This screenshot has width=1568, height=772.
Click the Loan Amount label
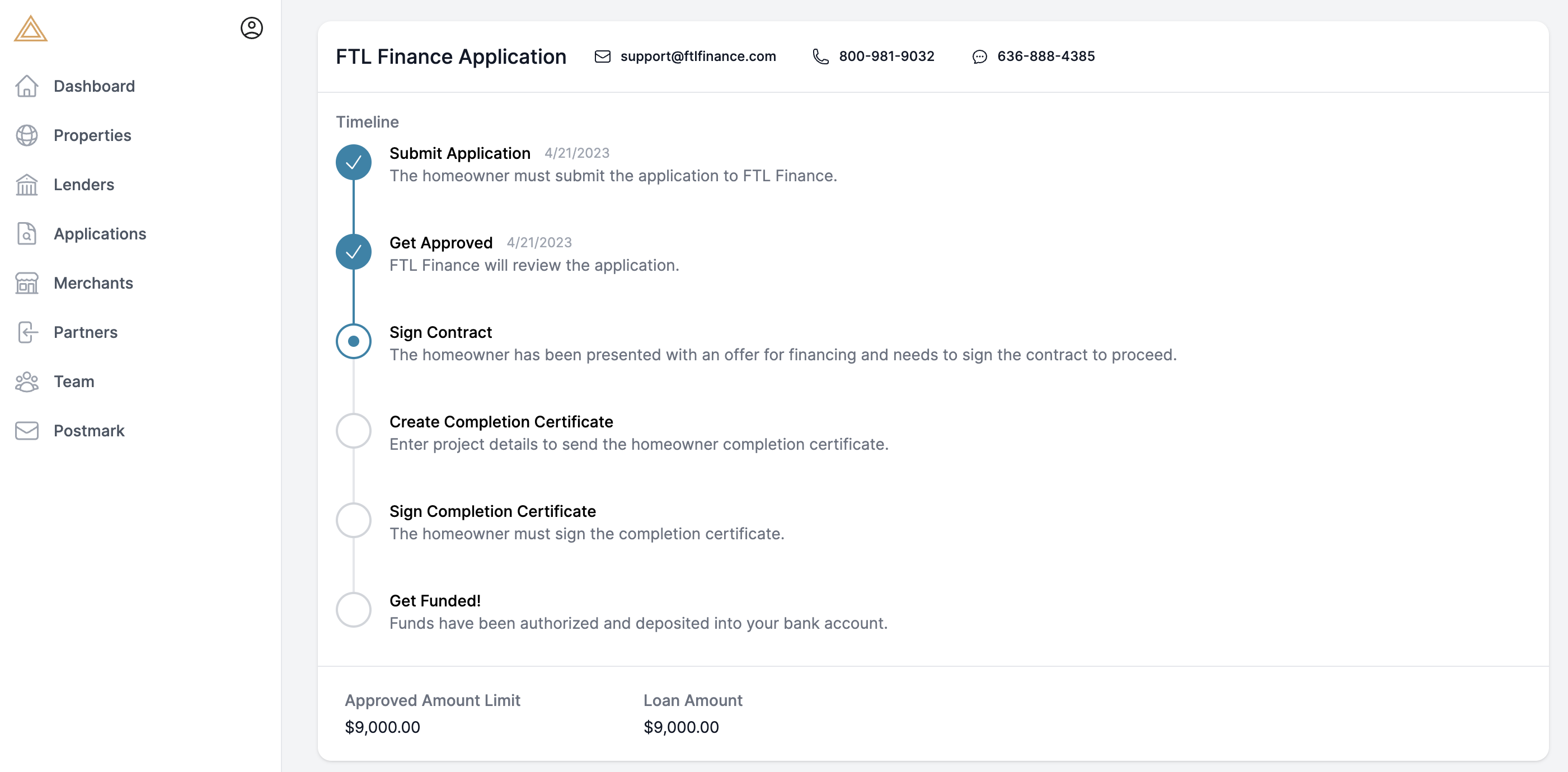tap(693, 701)
